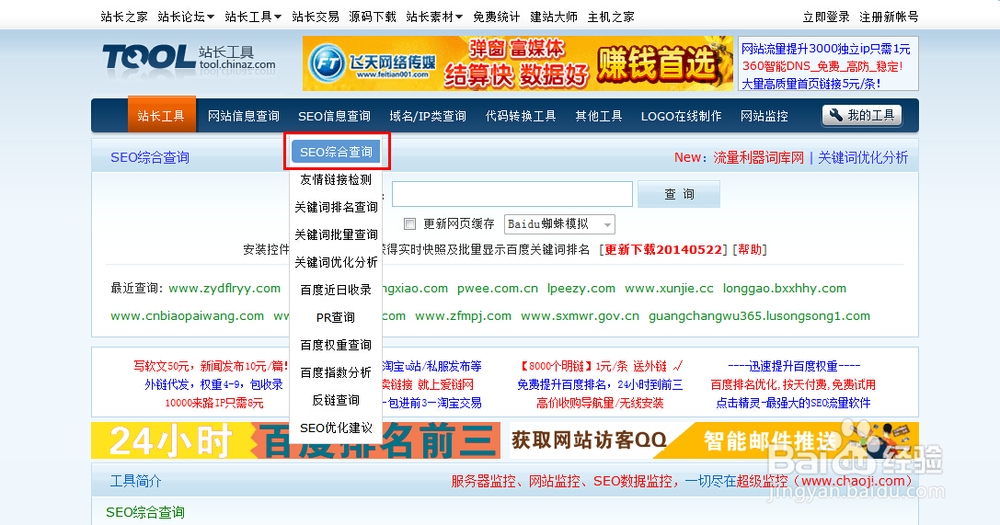
Task: Choose 百度权重查询 menu entry
Action: 336,345
